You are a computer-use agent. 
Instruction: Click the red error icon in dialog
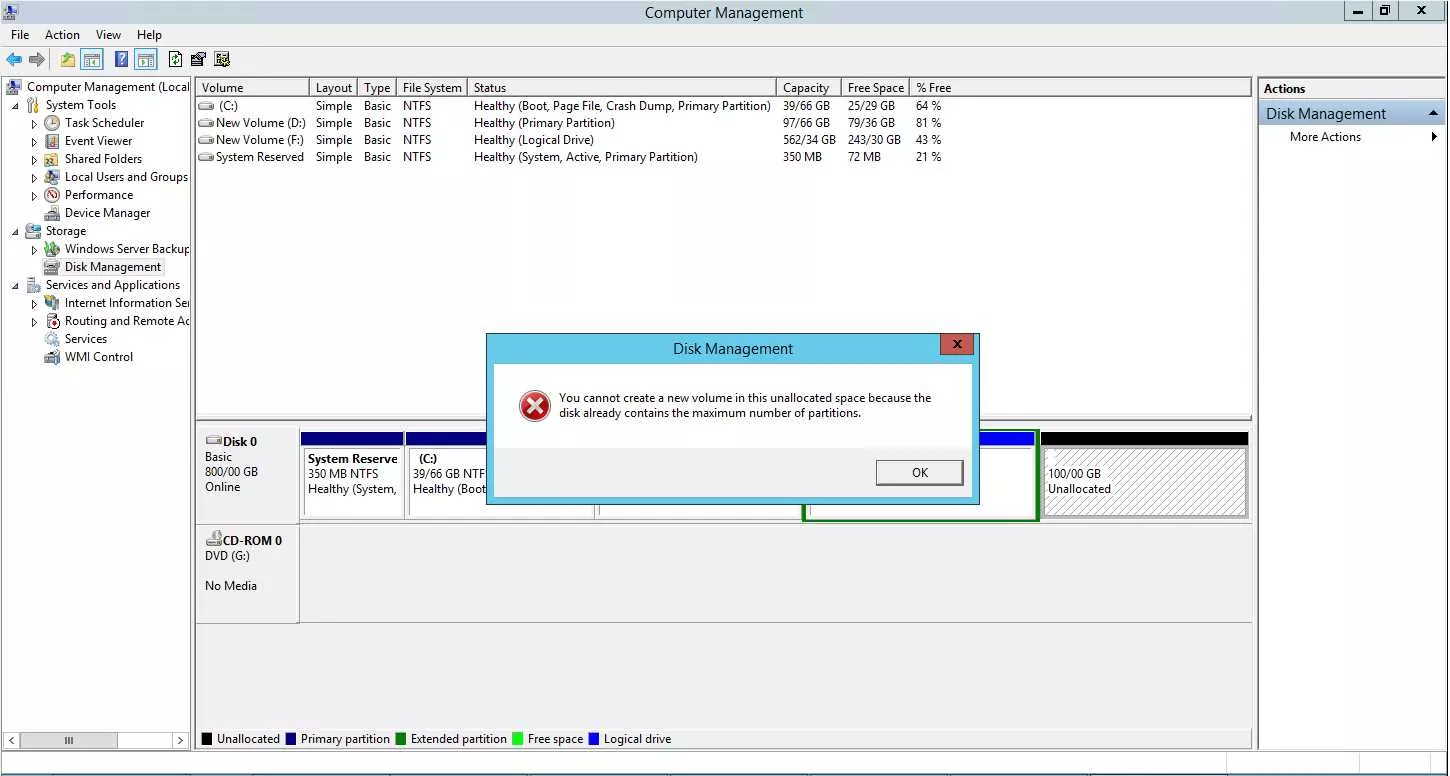535,405
